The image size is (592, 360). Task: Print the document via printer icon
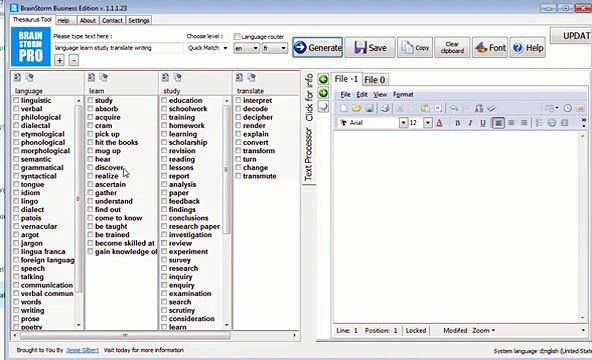[x=385, y=109]
